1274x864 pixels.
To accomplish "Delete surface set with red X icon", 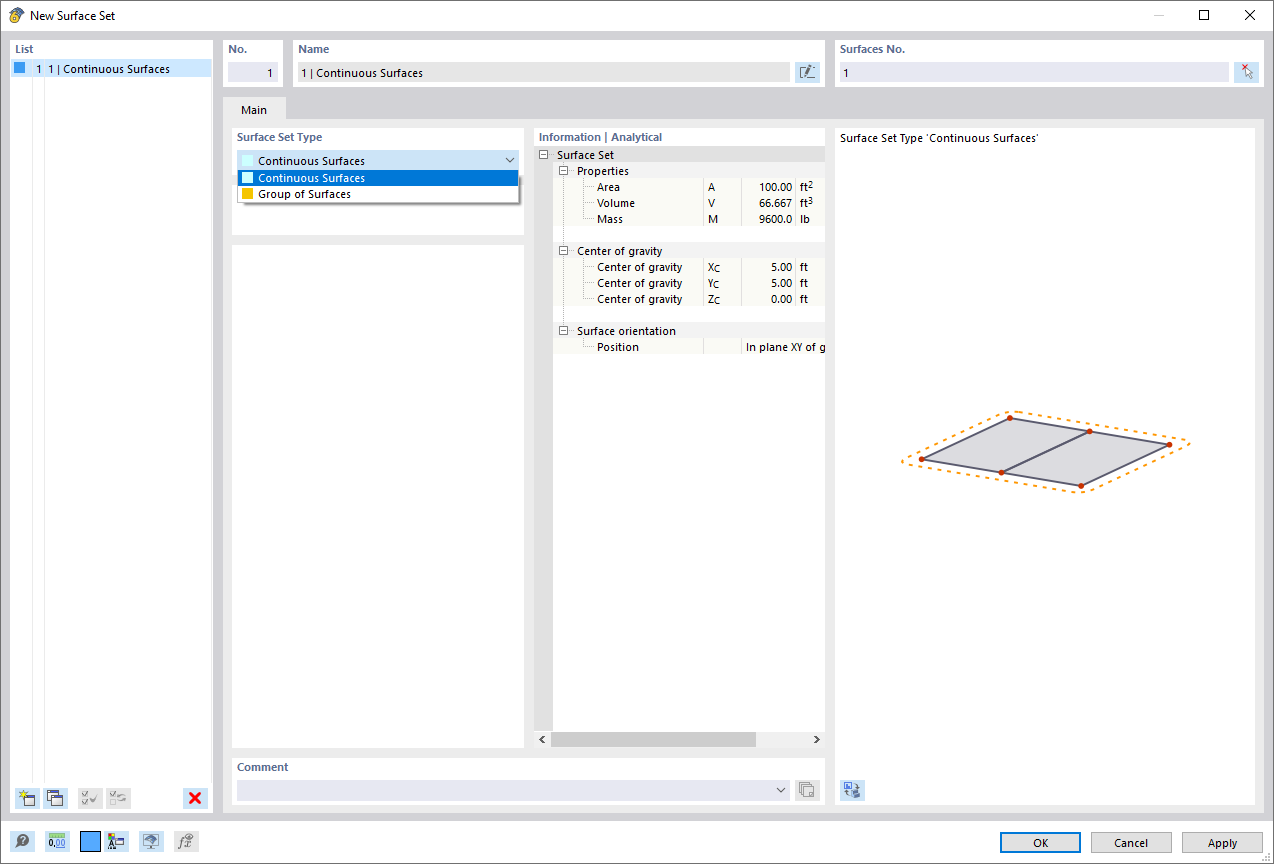I will tap(195, 798).
